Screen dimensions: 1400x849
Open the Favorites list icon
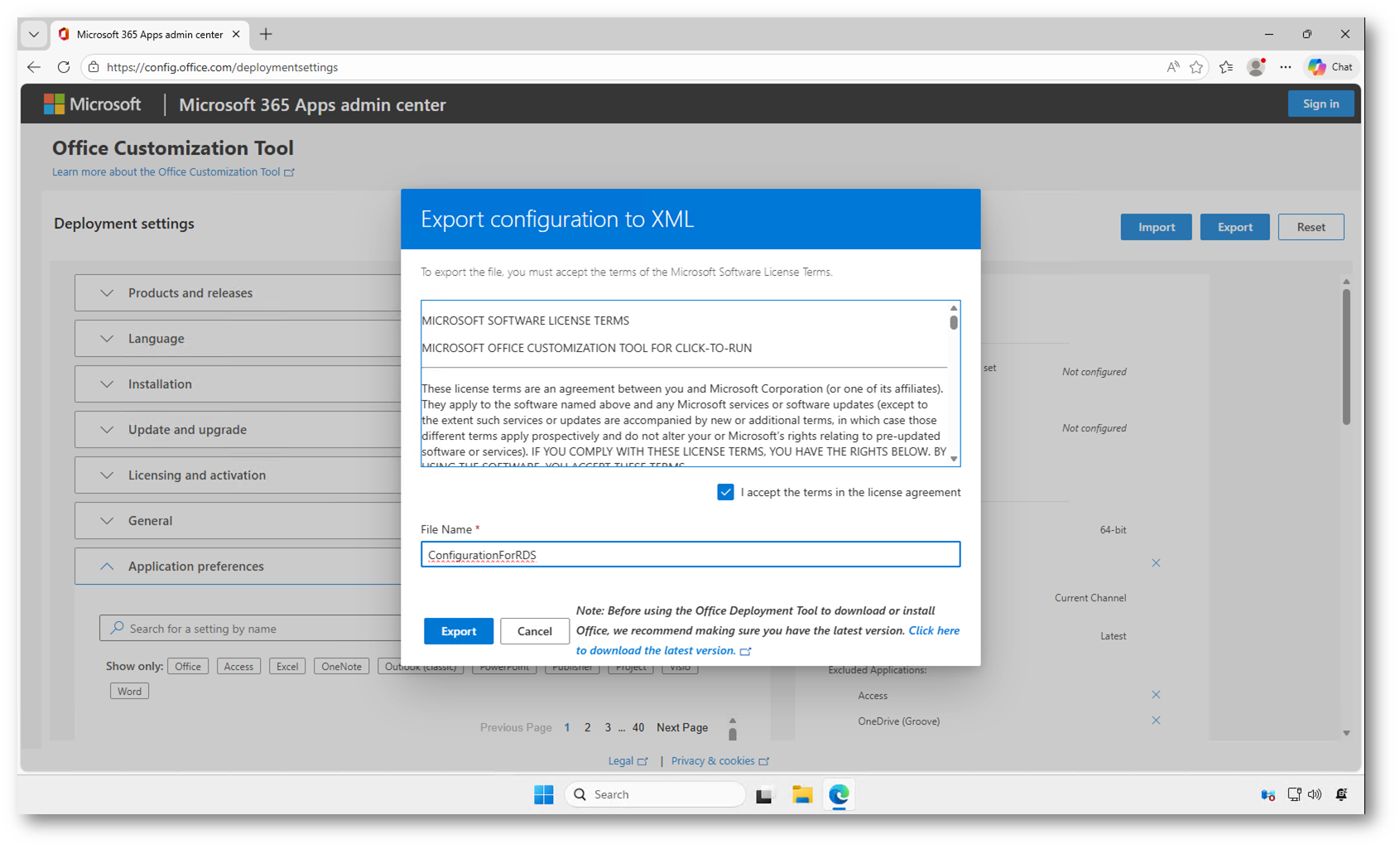pyautogui.click(x=1226, y=67)
